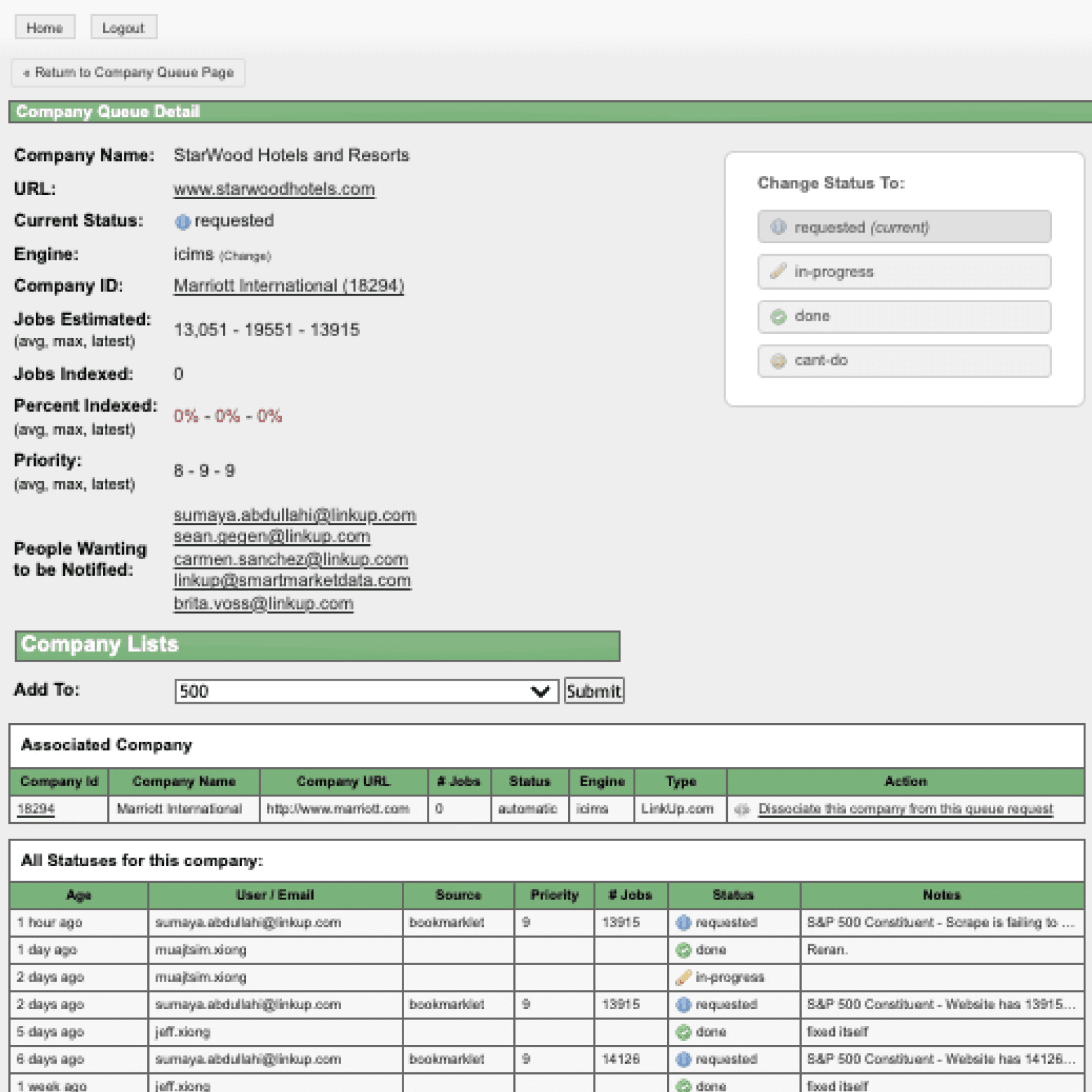Submit the Add To company list
The width and height of the screenshot is (1092, 1092).
594,691
